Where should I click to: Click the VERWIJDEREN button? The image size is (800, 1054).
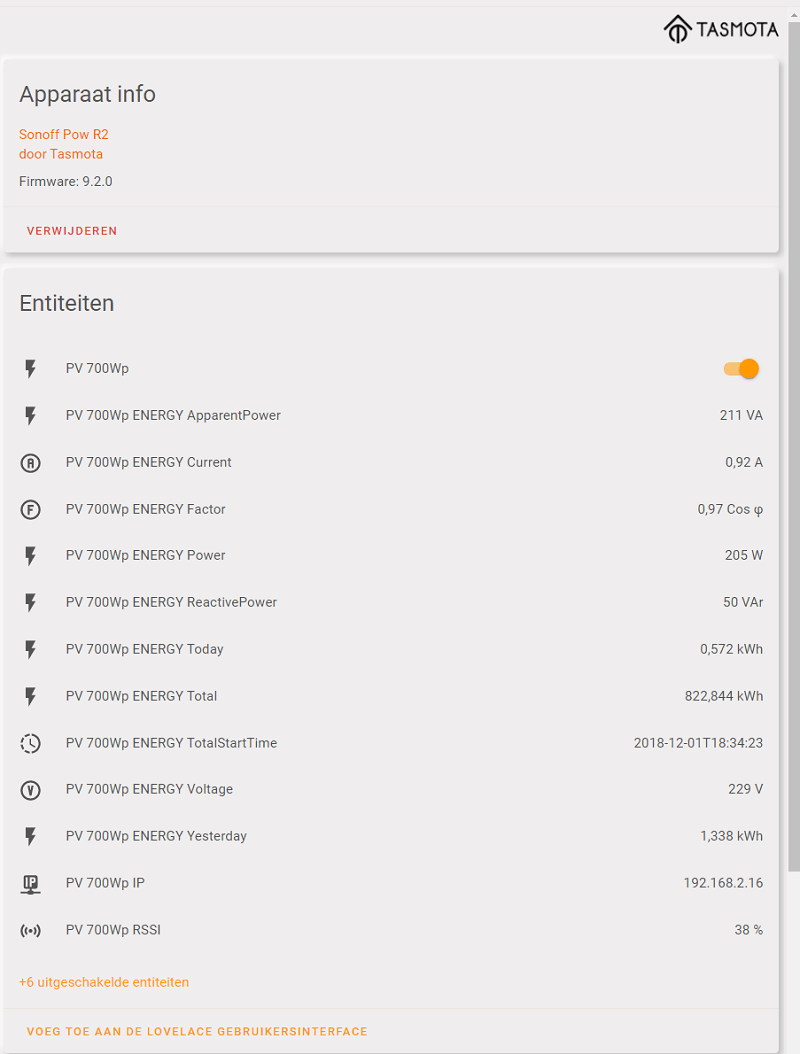point(72,231)
